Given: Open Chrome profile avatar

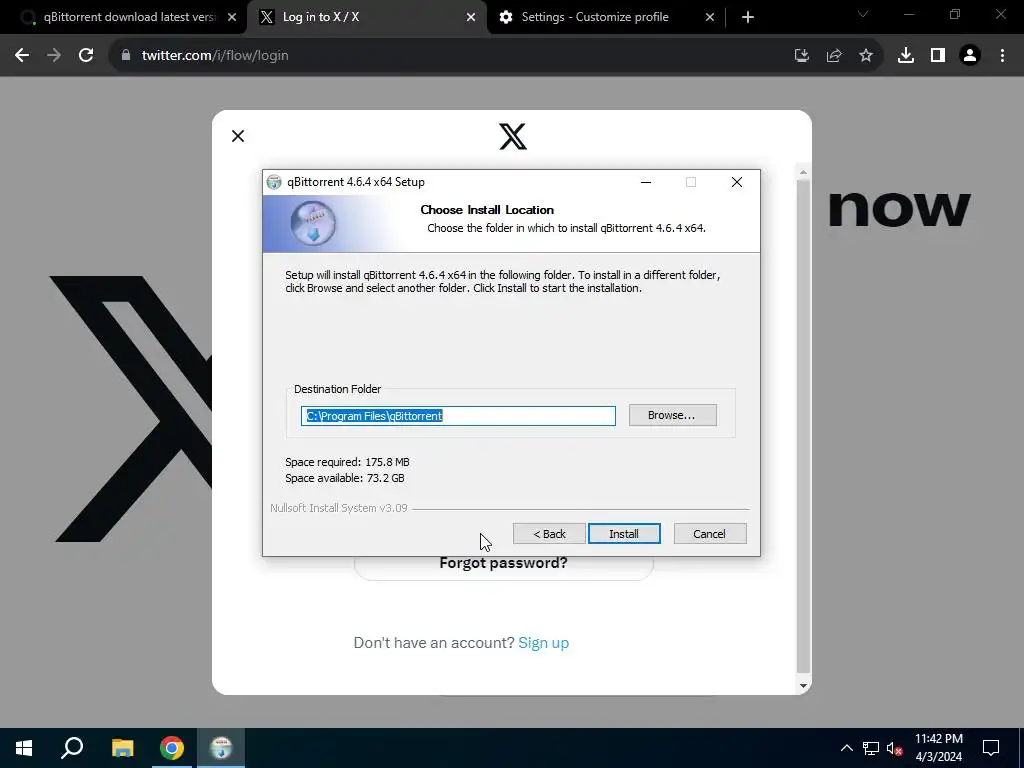Looking at the screenshot, I should (970, 56).
